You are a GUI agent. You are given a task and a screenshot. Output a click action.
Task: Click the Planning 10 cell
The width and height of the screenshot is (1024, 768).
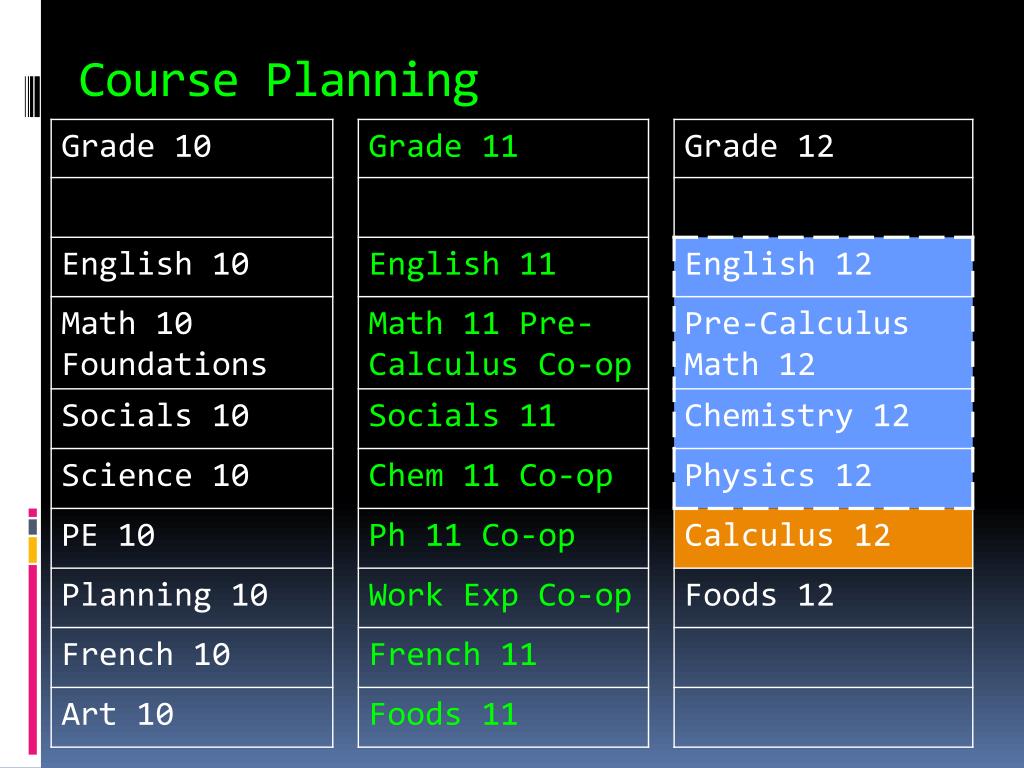[192, 598]
